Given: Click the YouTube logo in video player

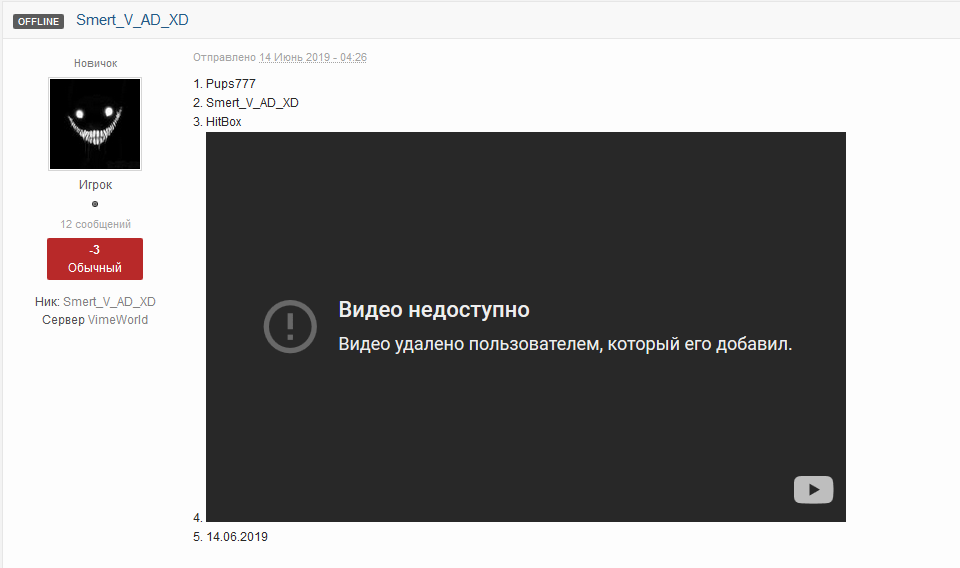Looking at the screenshot, I should click(x=813, y=490).
